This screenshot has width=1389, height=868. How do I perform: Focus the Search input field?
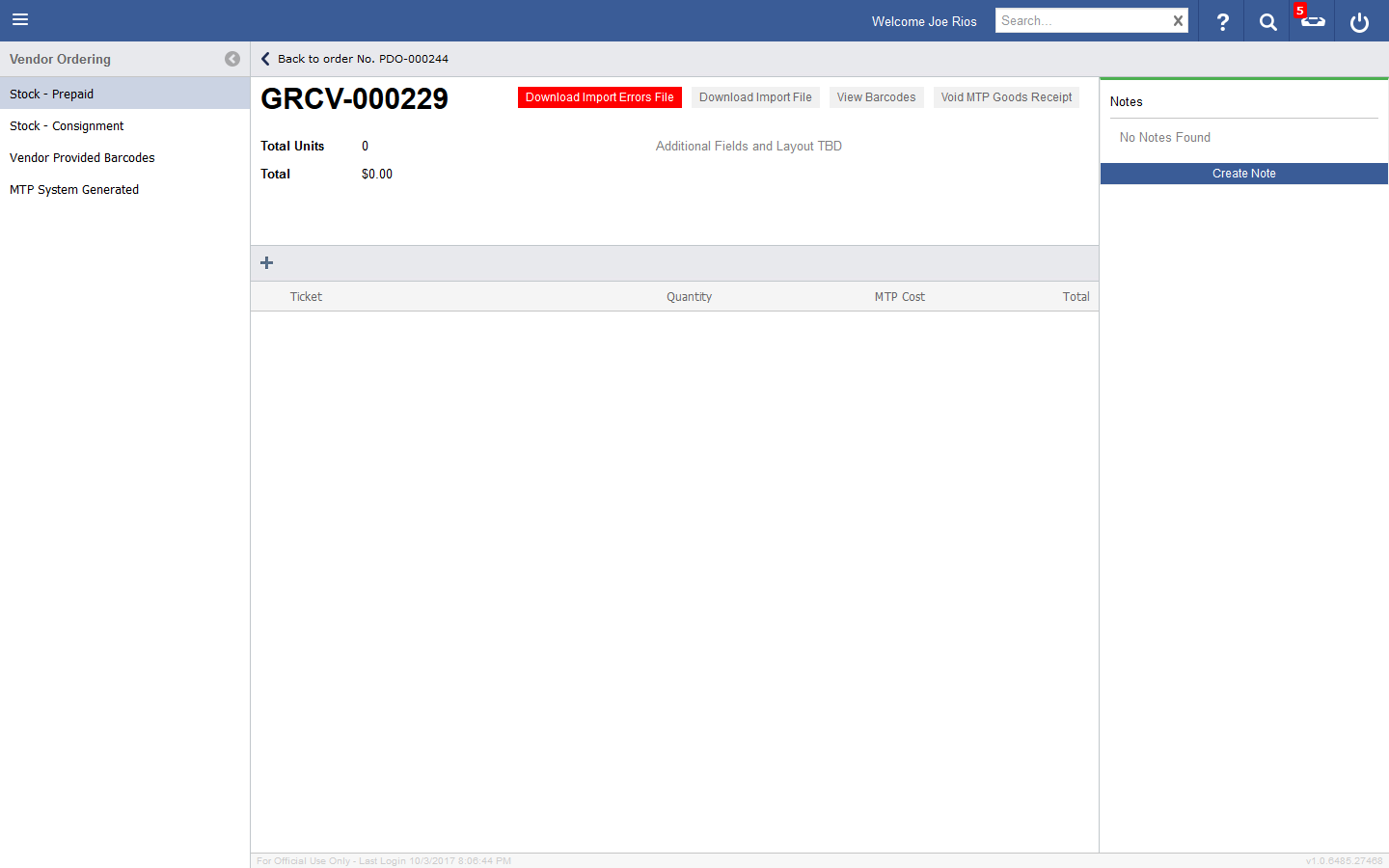click(1080, 21)
